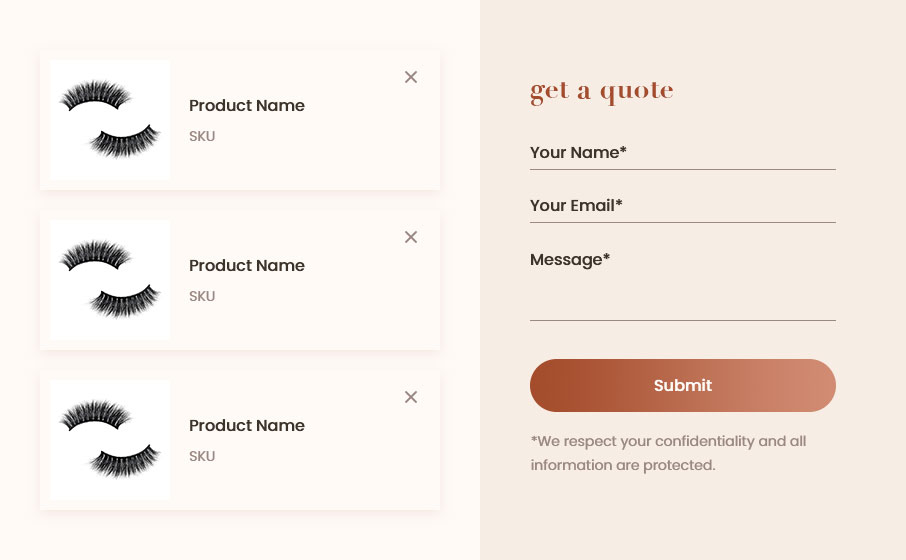The image size is (906, 560).
Task: Submit the quote request form
Action: (x=682, y=385)
